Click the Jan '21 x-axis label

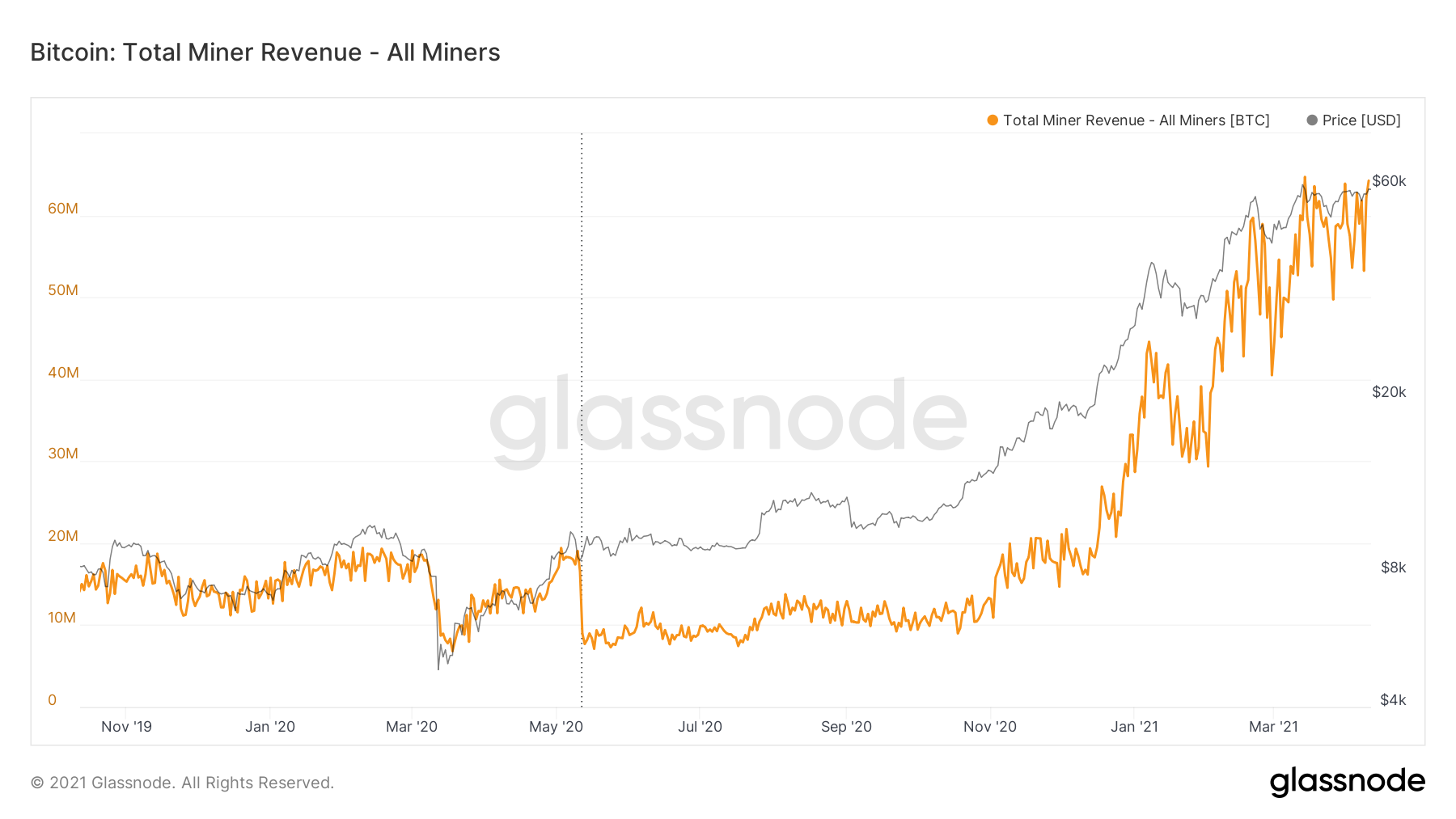1134,727
